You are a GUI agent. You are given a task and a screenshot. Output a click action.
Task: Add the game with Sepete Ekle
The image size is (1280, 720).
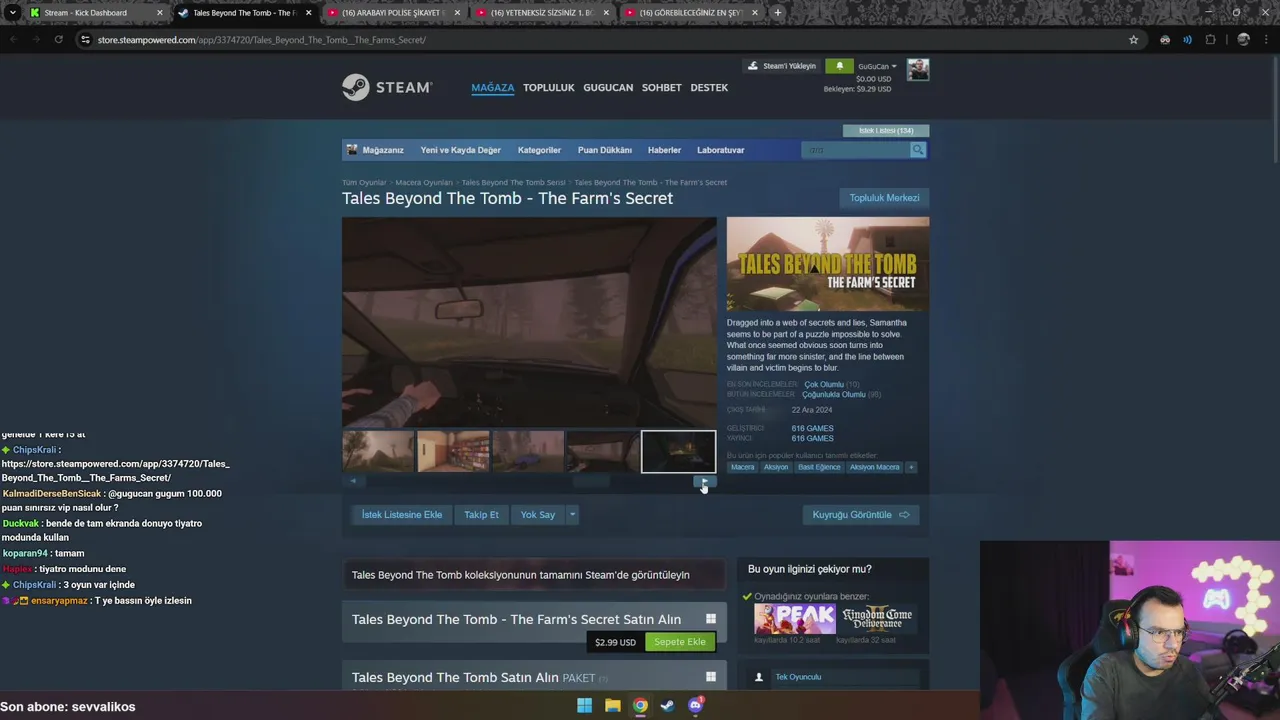point(680,642)
